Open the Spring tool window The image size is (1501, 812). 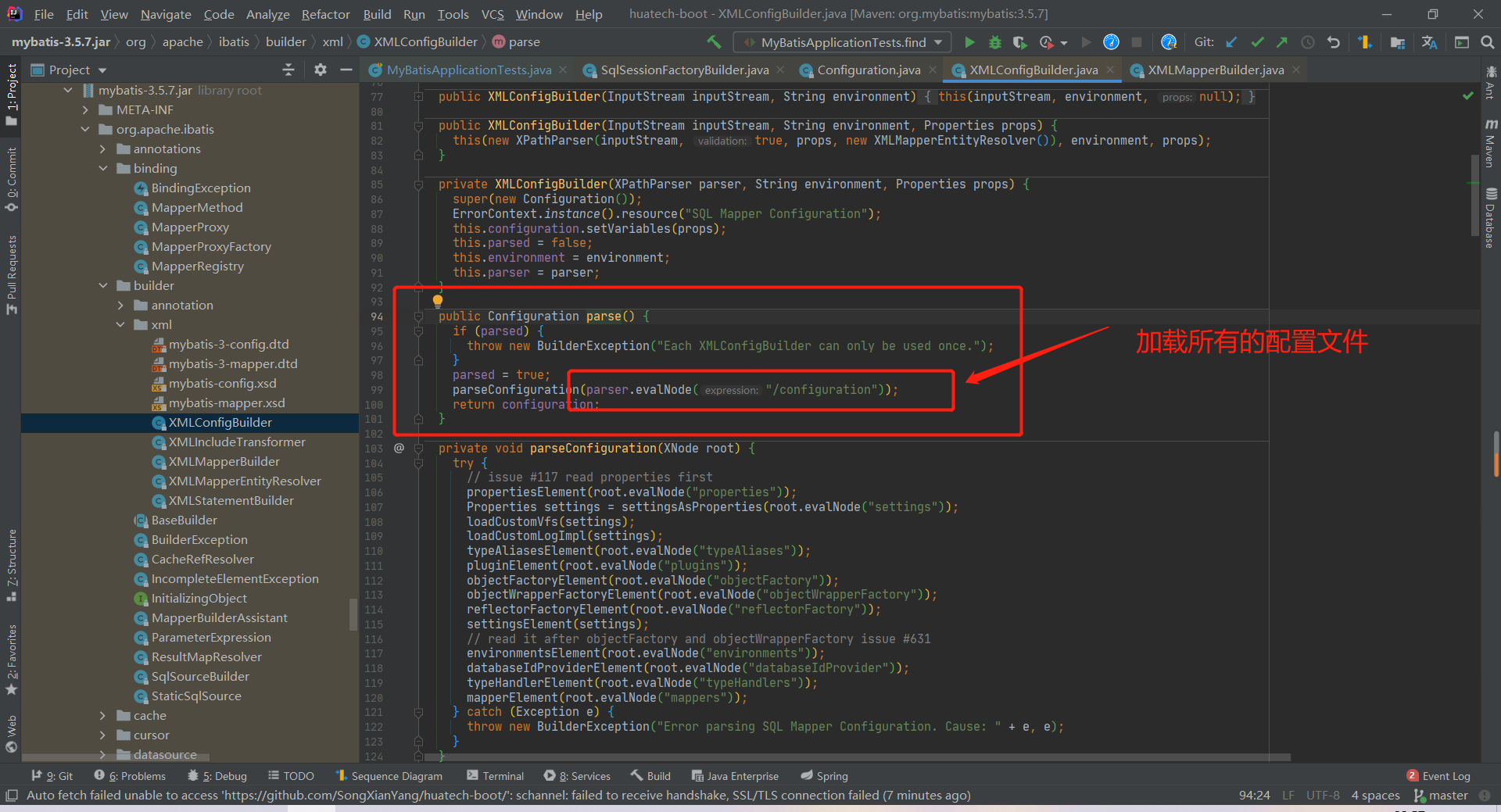pyautogui.click(x=824, y=776)
